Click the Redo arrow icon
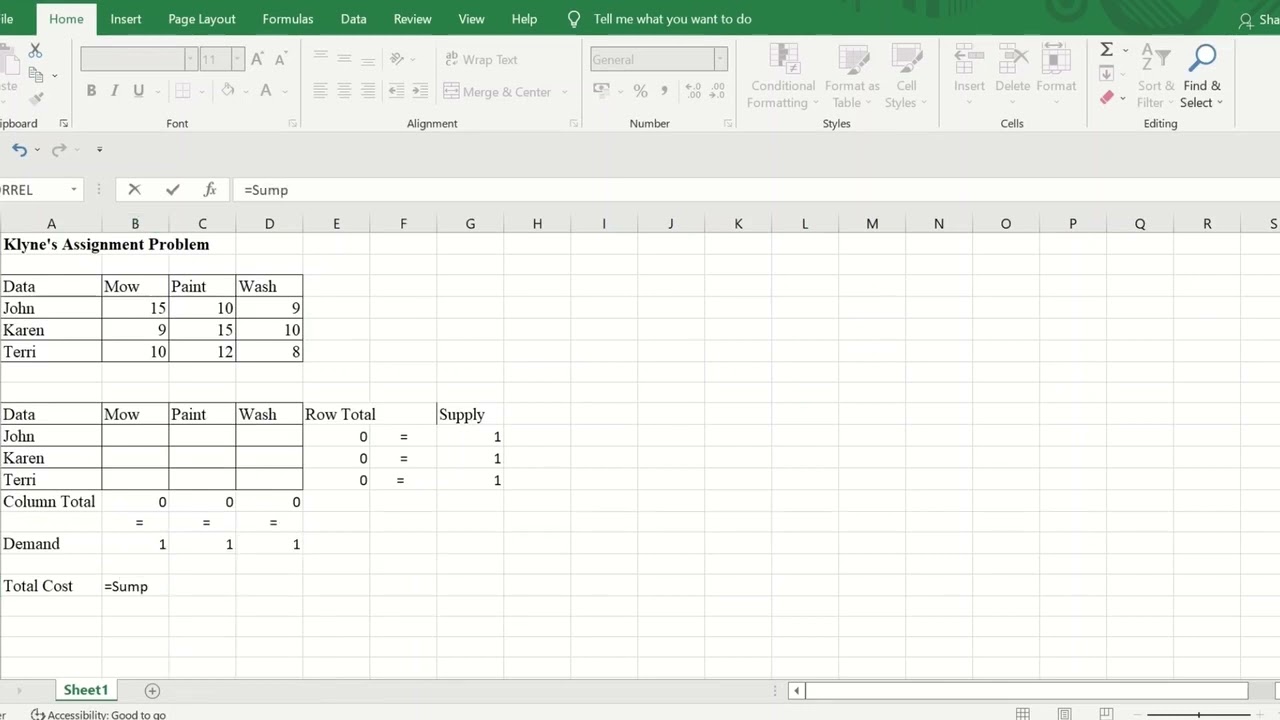This screenshot has height=720, width=1280. [x=58, y=150]
